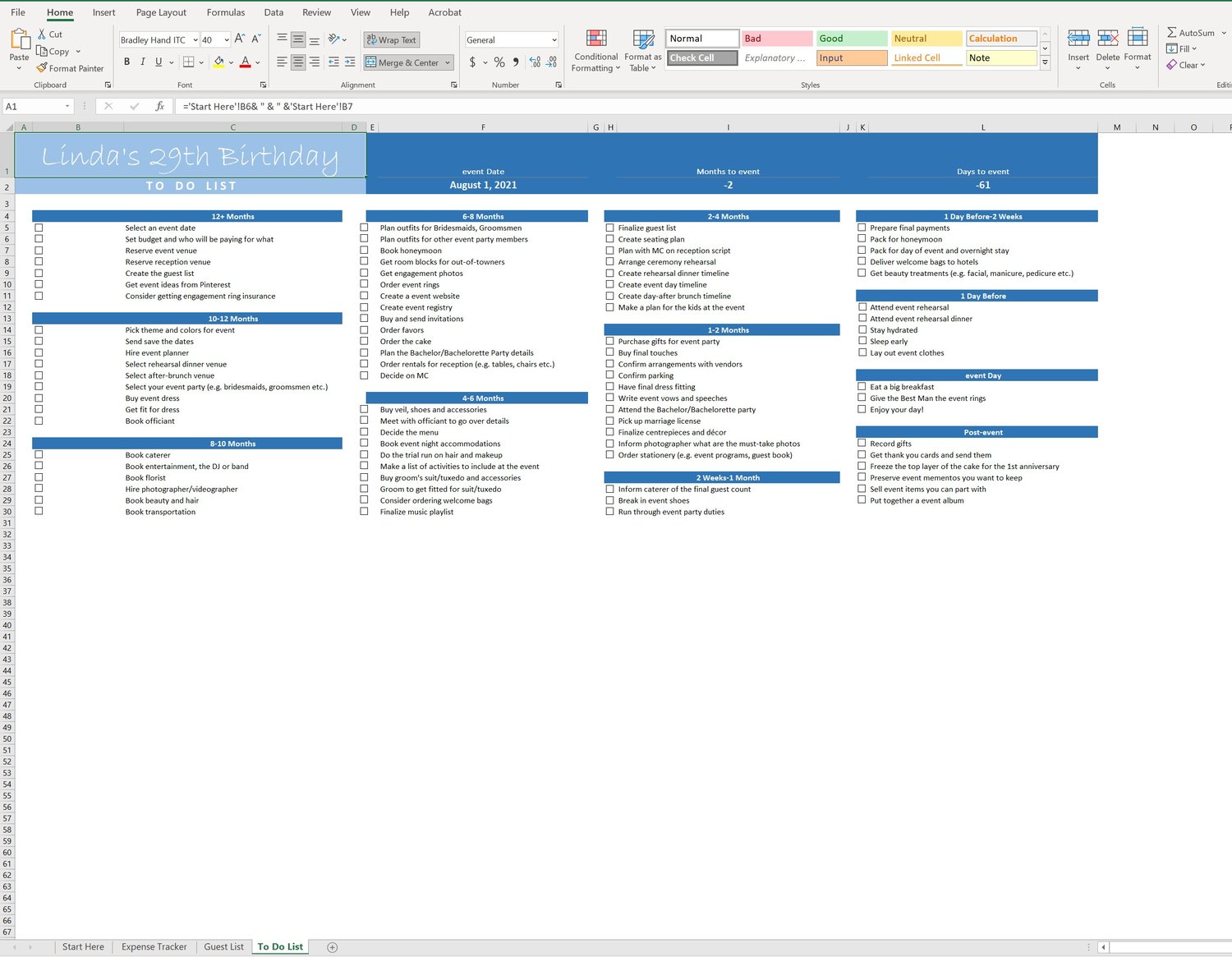This screenshot has height=957, width=1232.
Task: Check 'Sleep early' checkbox
Action: pos(862,341)
